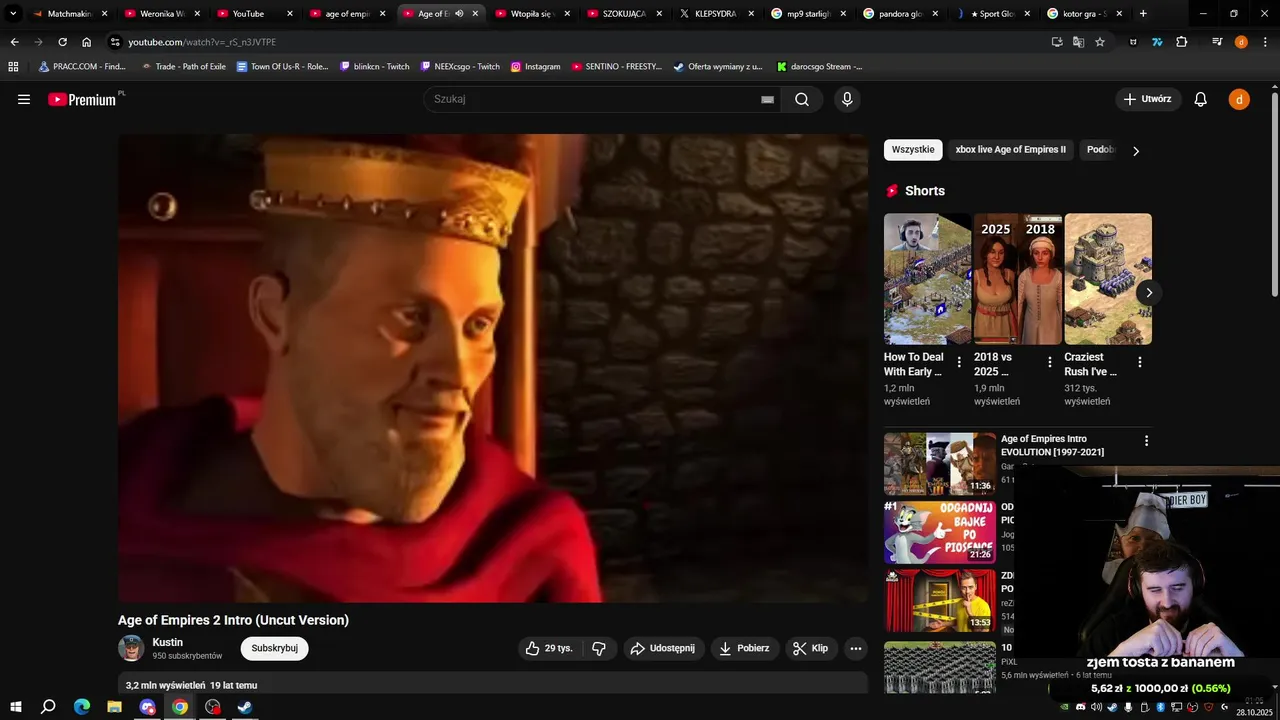The width and height of the screenshot is (1280, 720).
Task: Open options for 'Craziest Rush' short
Action: pyautogui.click(x=1139, y=362)
